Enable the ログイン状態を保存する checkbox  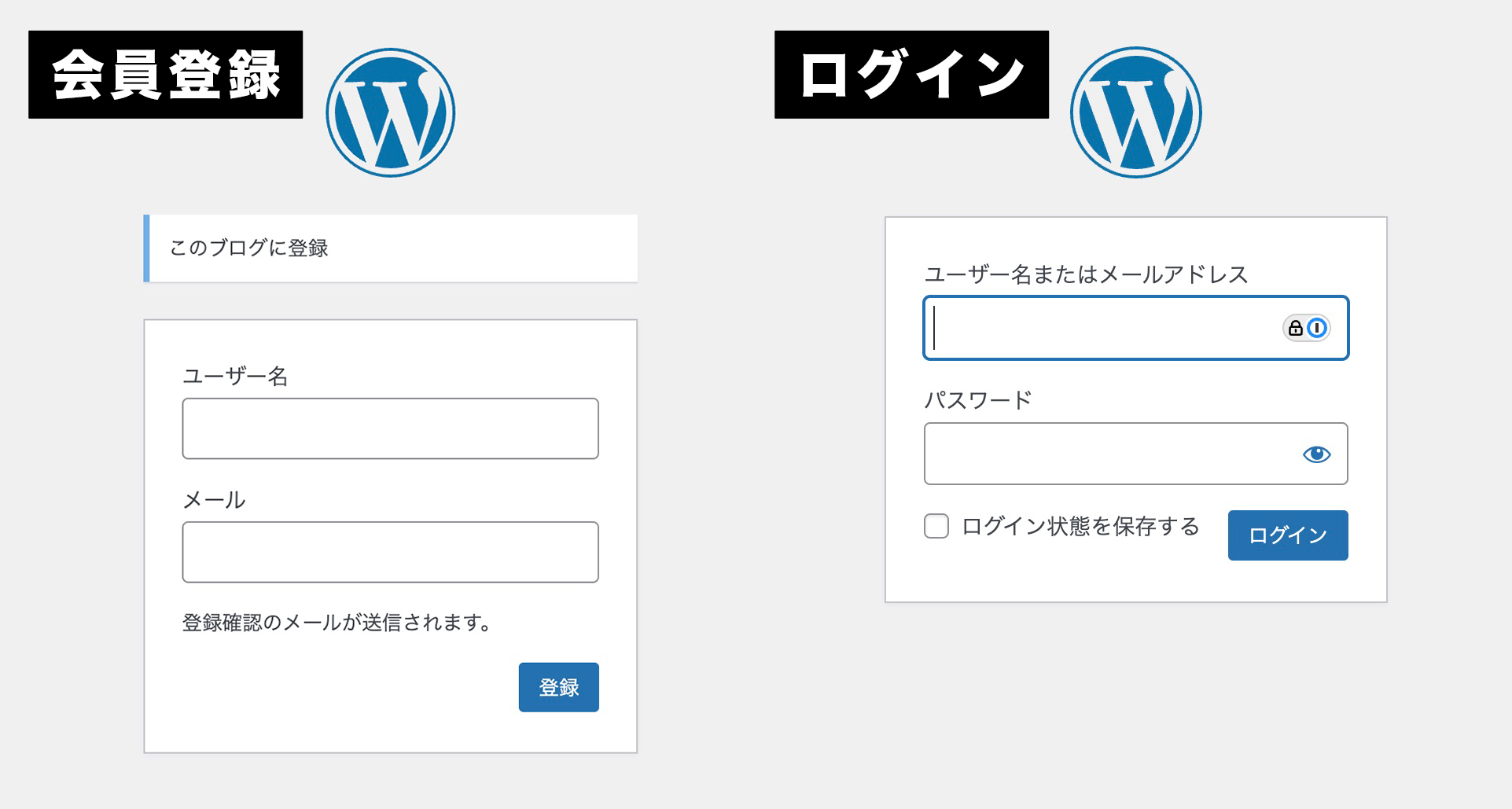936,526
